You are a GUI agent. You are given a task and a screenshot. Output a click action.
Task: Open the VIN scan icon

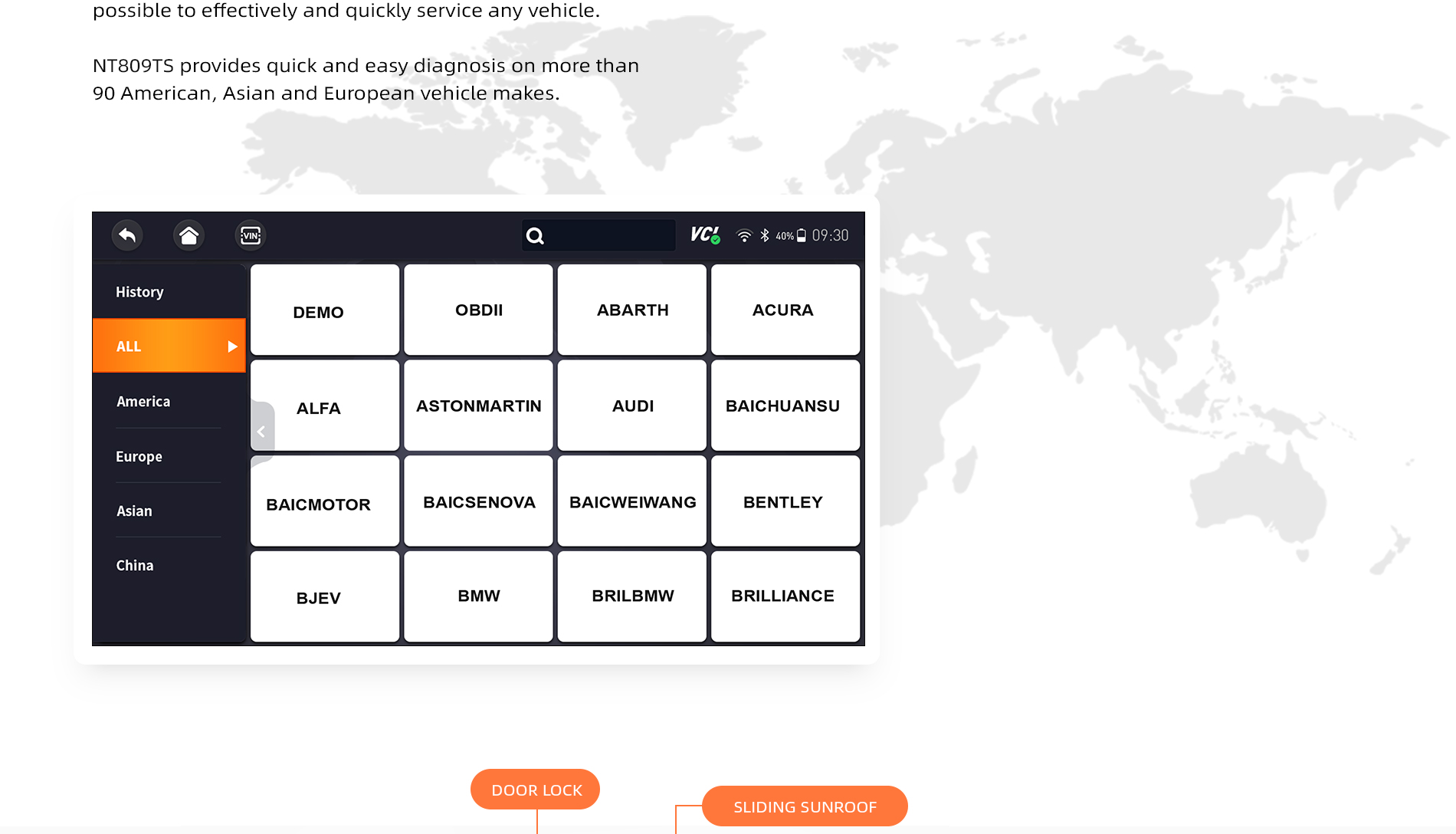(x=251, y=235)
